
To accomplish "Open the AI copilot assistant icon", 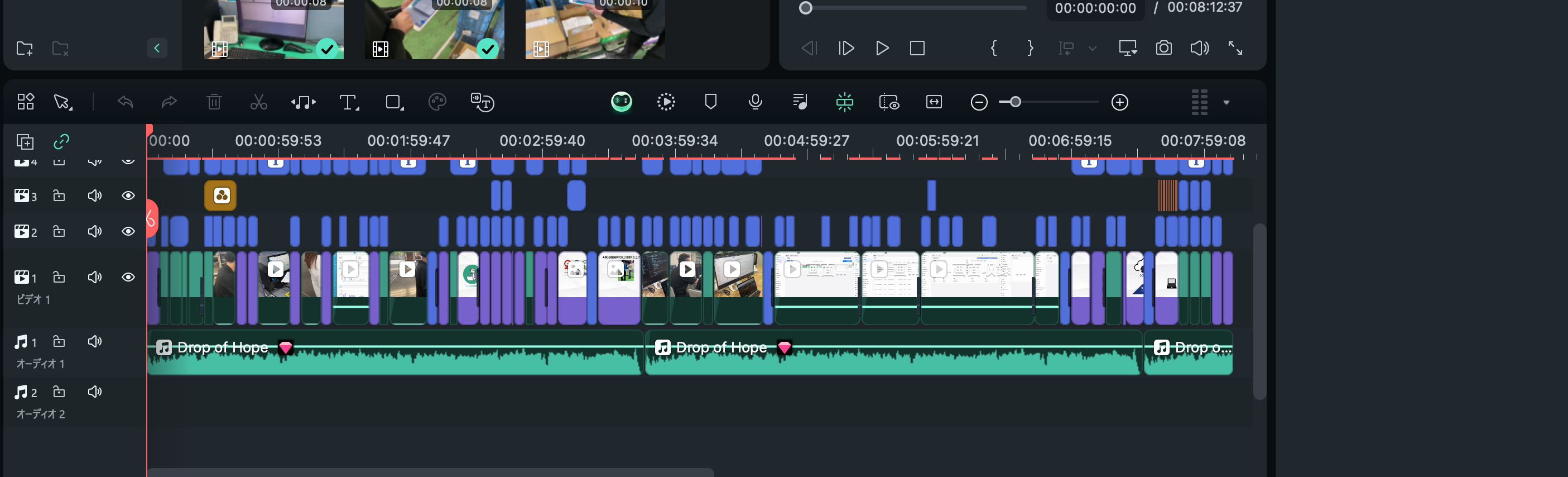I will point(622,102).
